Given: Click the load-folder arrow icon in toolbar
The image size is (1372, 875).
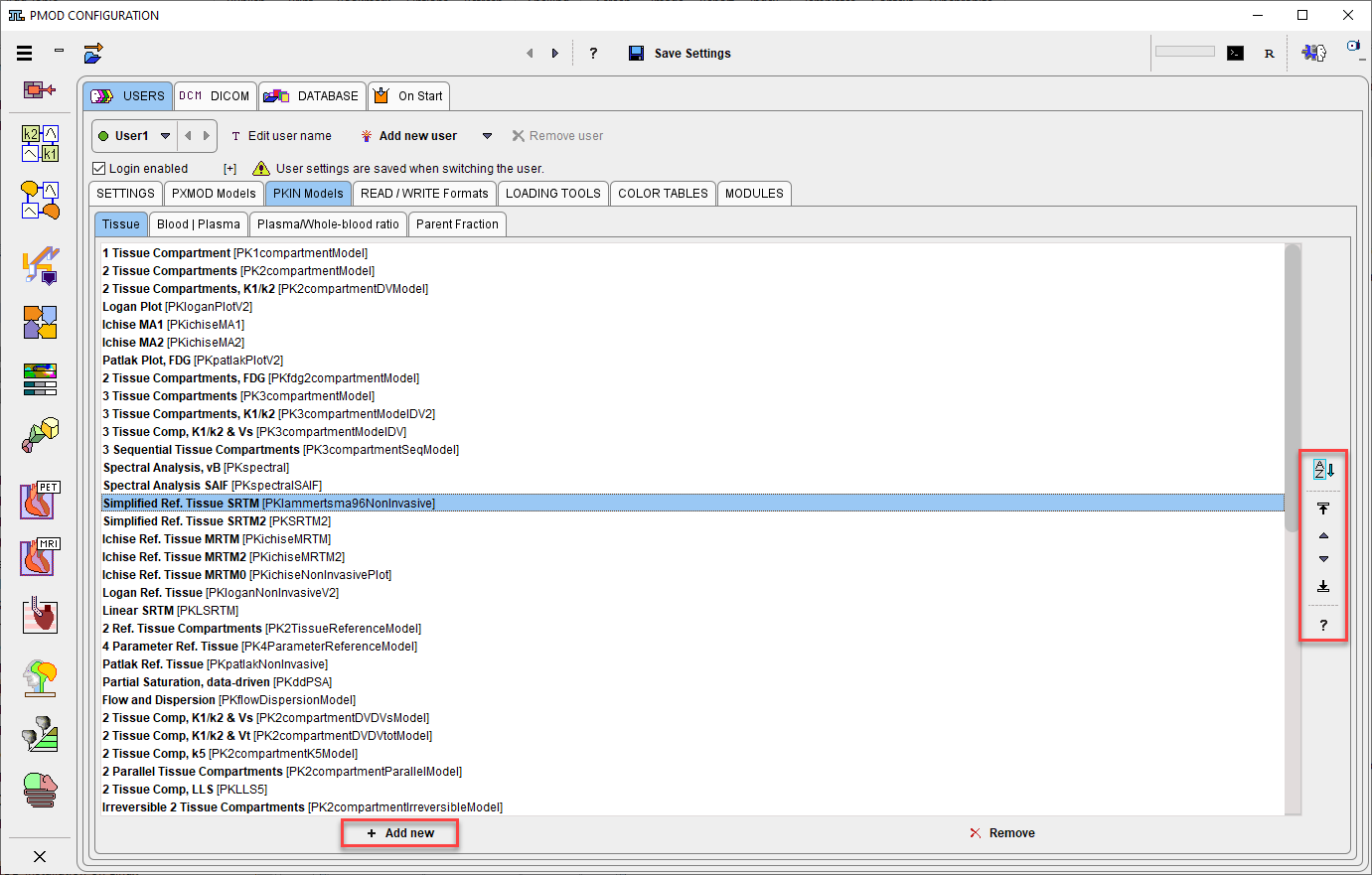Looking at the screenshot, I should 93,53.
